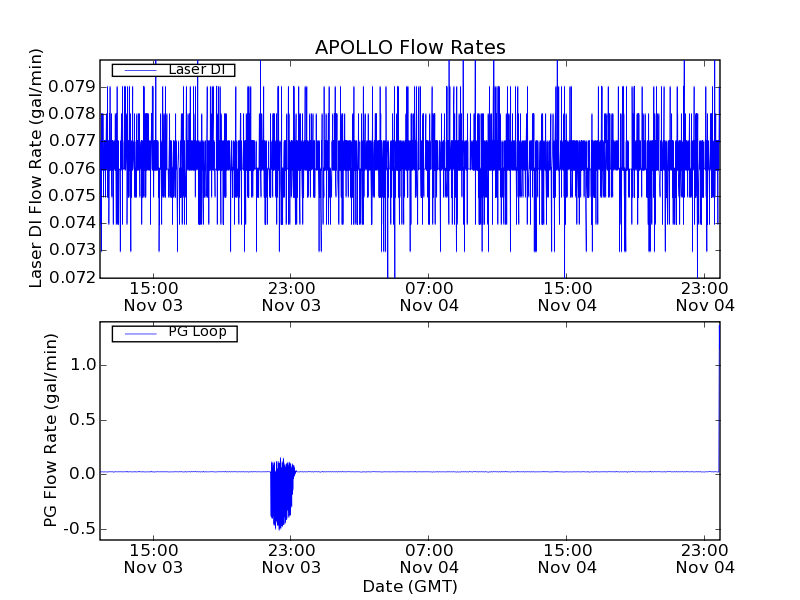
Task: Select the 15:00 Nov 04 tick below Laser DI plot
Action: 567,295
